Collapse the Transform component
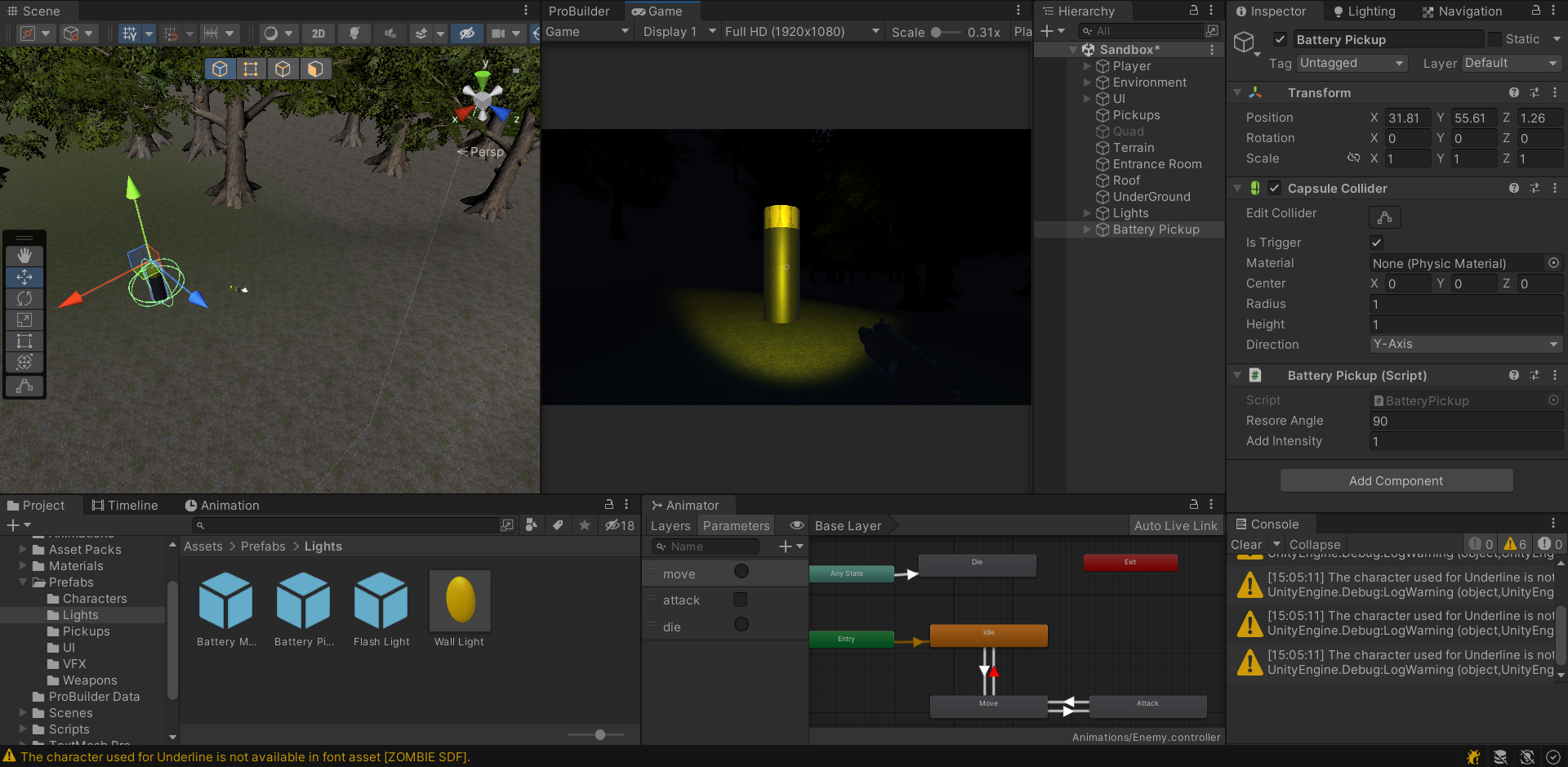Screen dimensions: 1568x767 pyautogui.click(x=1237, y=92)
